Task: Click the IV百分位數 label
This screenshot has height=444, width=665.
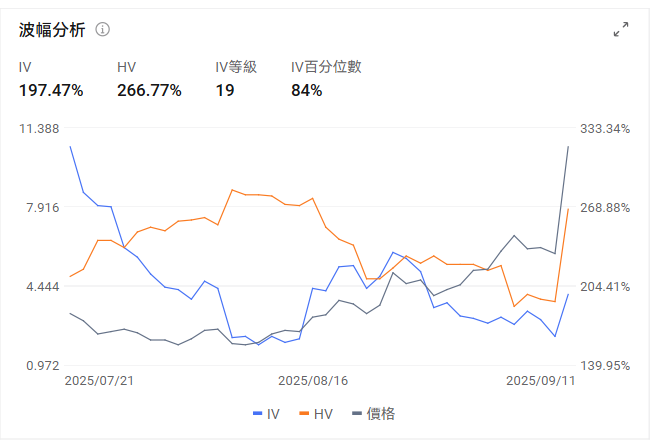Action: click(326, 67)
